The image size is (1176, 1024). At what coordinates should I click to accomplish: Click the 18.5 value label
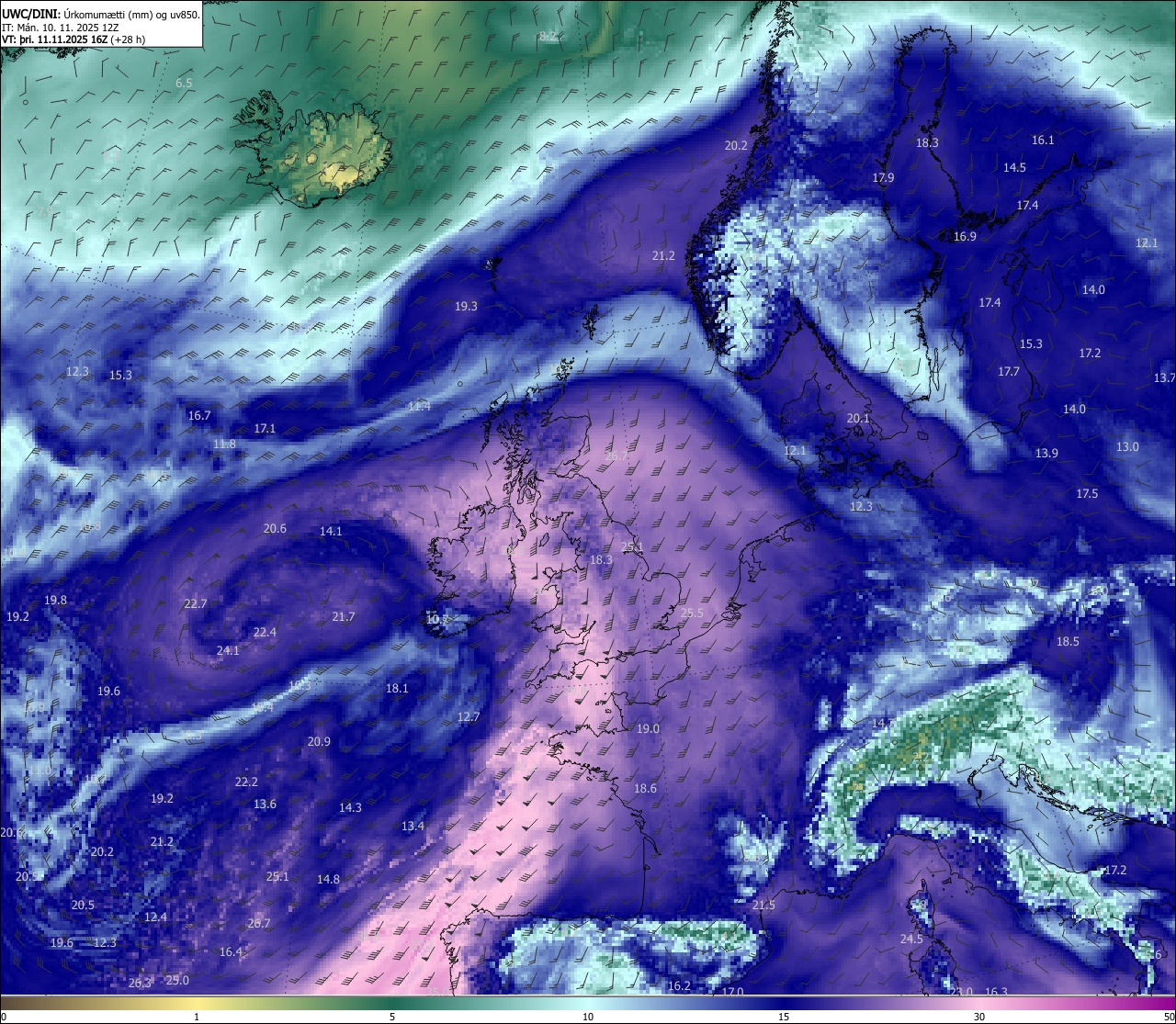1068,642
